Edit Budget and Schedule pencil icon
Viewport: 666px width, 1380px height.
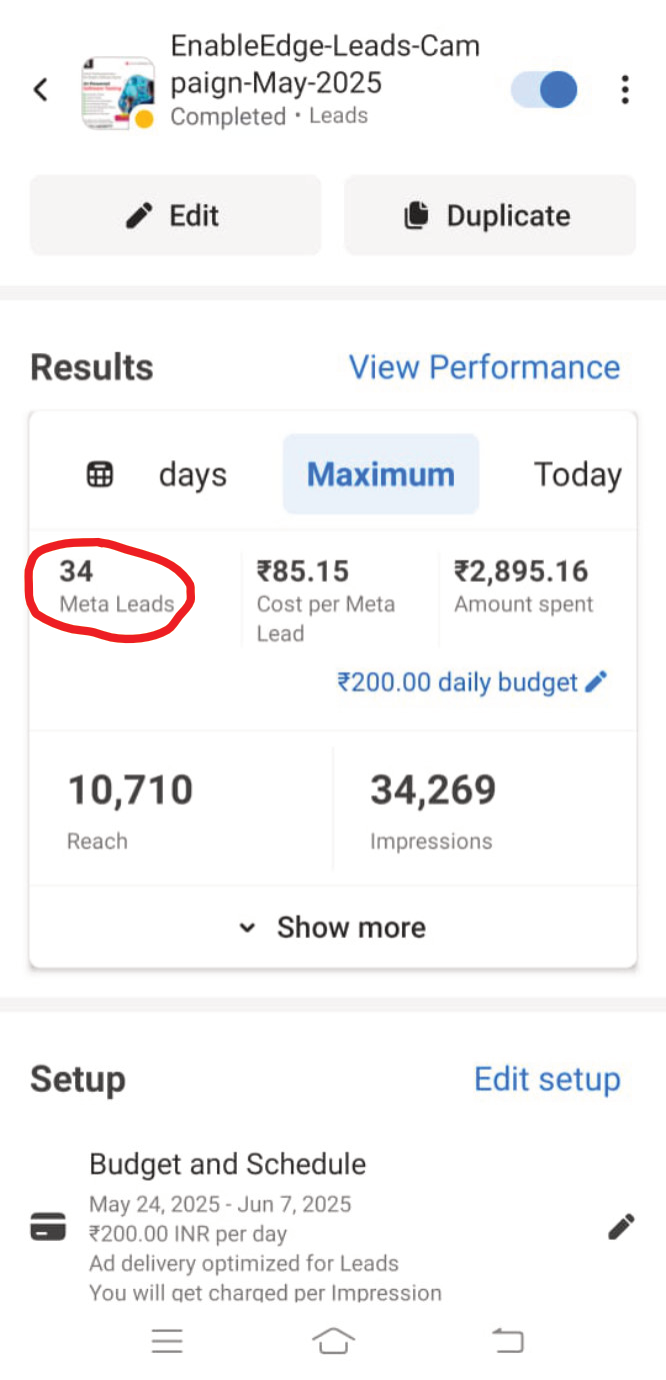pos(621,1227)
